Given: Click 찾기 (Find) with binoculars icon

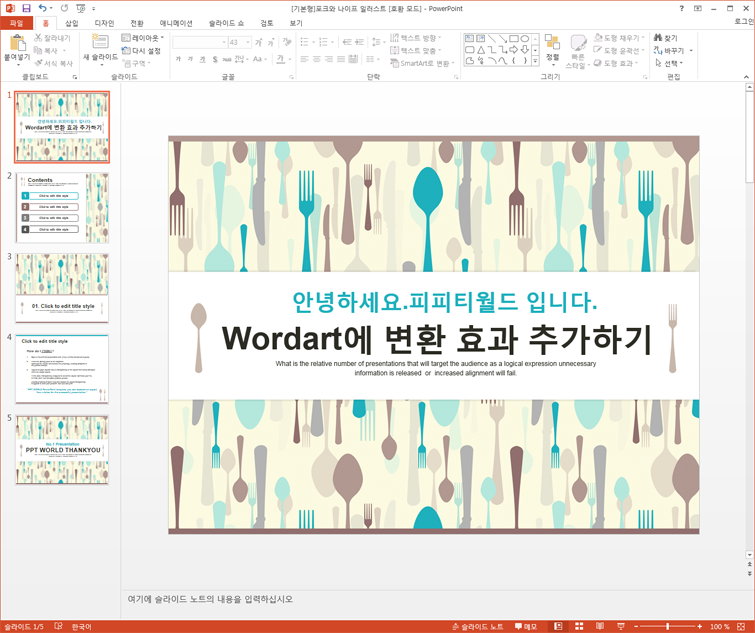Looking at the screenshot, I should pos(665,38).
